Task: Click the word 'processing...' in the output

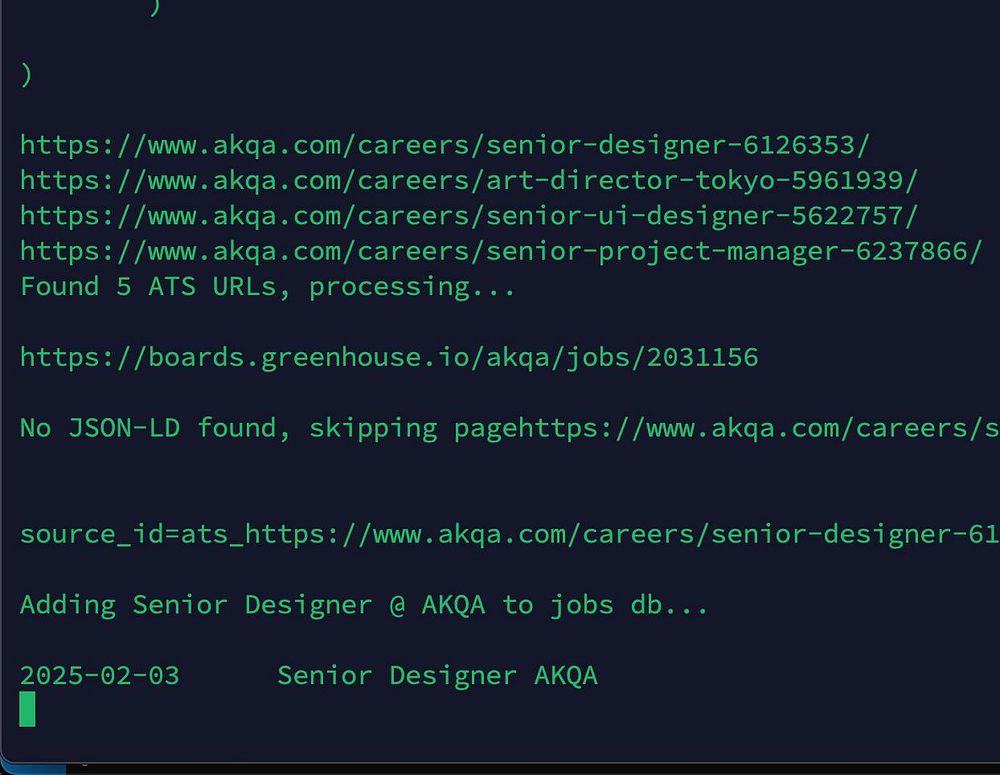Action: (412, 287)
